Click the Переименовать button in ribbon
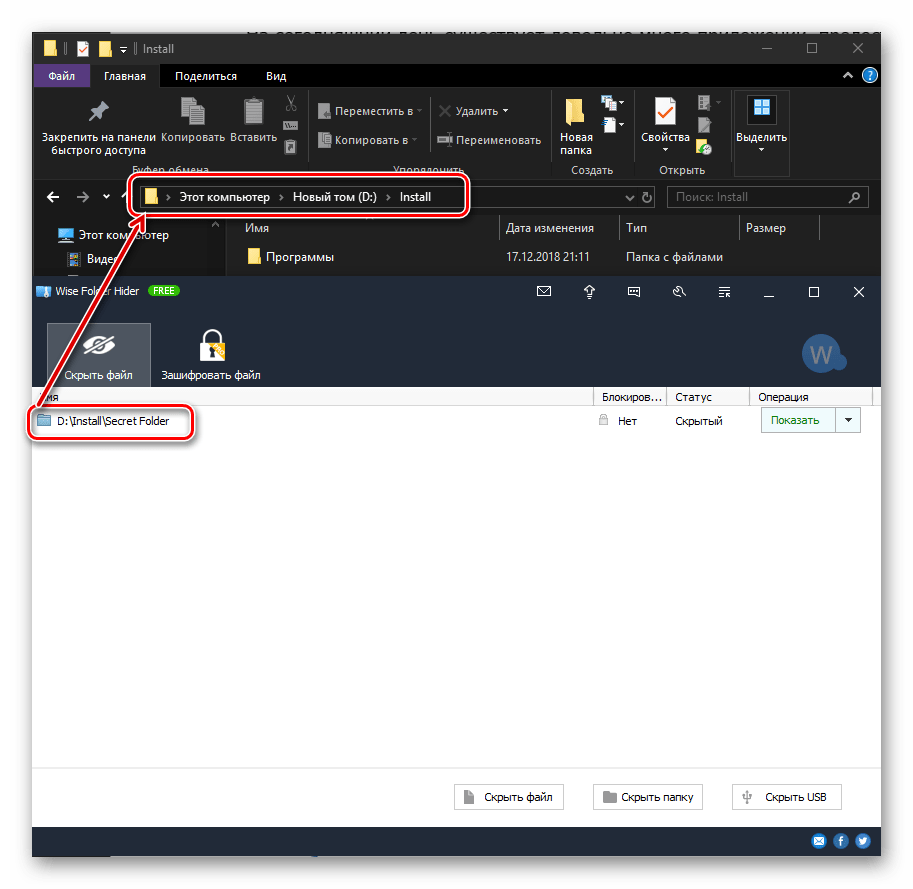Screen dimensions: 913x889 point(489,140)
